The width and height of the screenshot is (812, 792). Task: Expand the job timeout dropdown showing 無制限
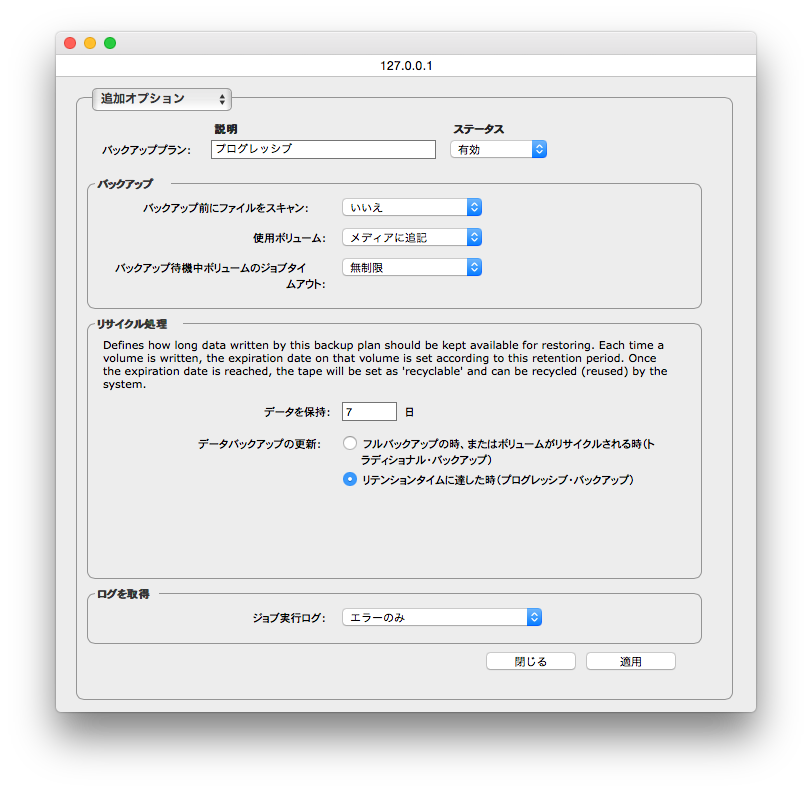pos(412,267)
